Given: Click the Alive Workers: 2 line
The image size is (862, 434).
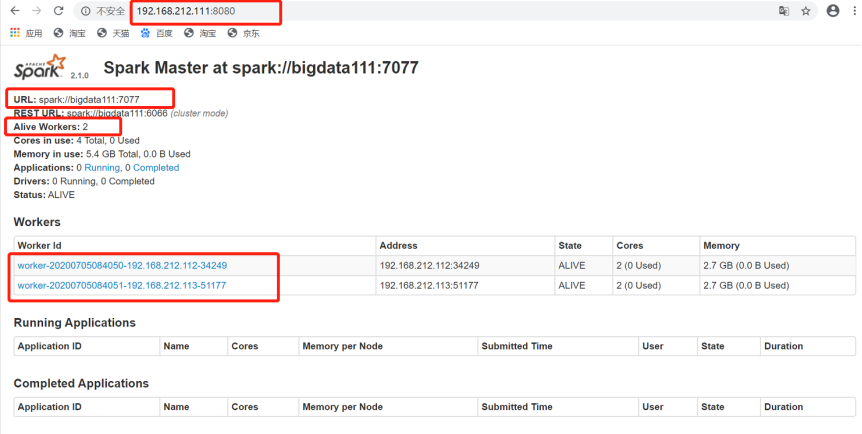Looking at the screenshot, I should 51,127.
